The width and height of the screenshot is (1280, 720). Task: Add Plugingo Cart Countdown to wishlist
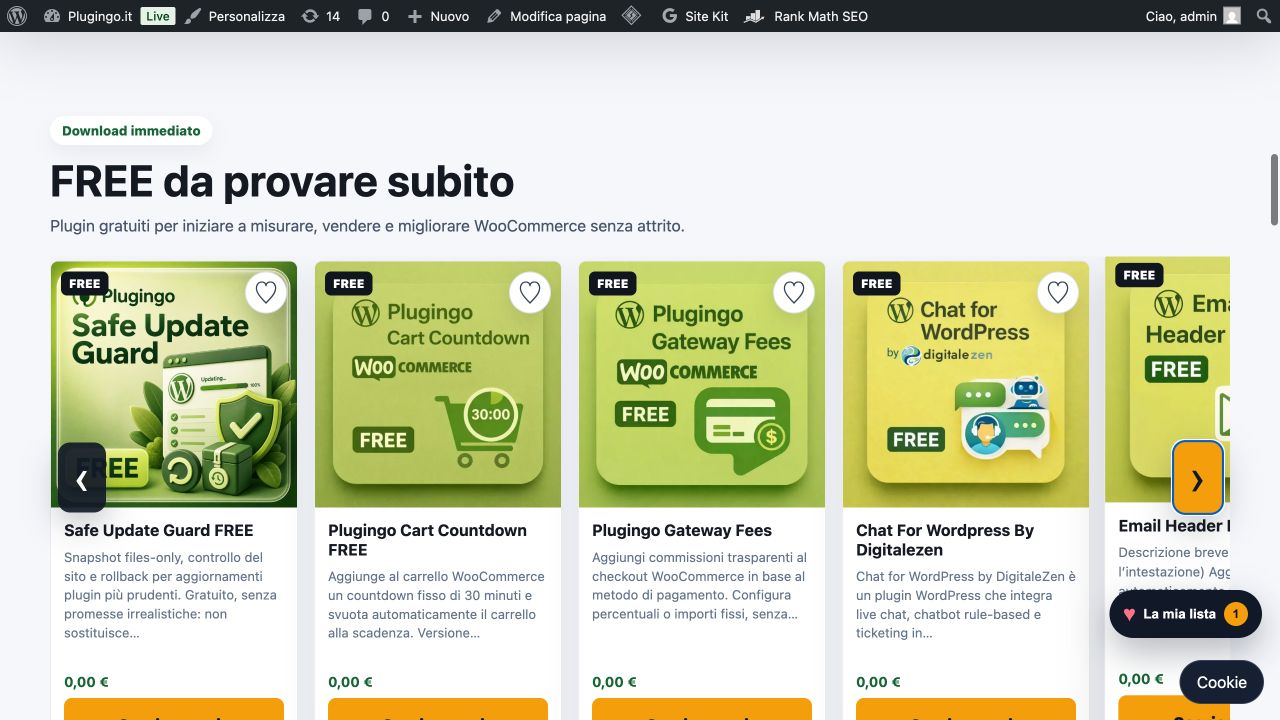(x=530, y=292)
